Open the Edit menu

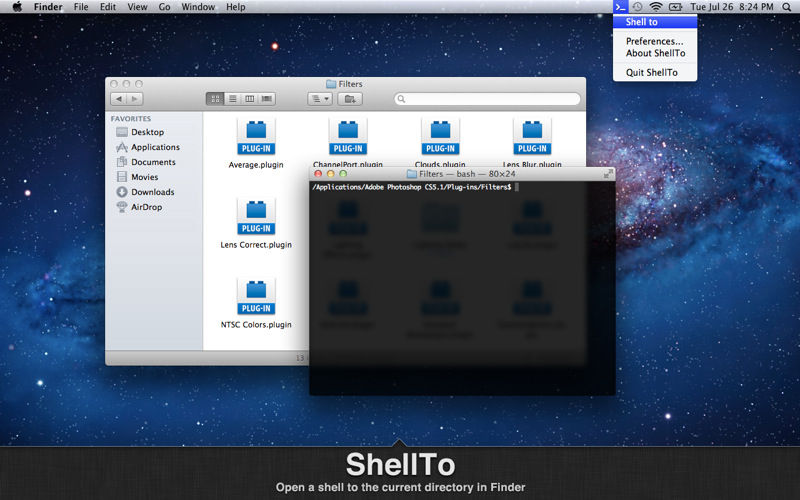[108, 7]
